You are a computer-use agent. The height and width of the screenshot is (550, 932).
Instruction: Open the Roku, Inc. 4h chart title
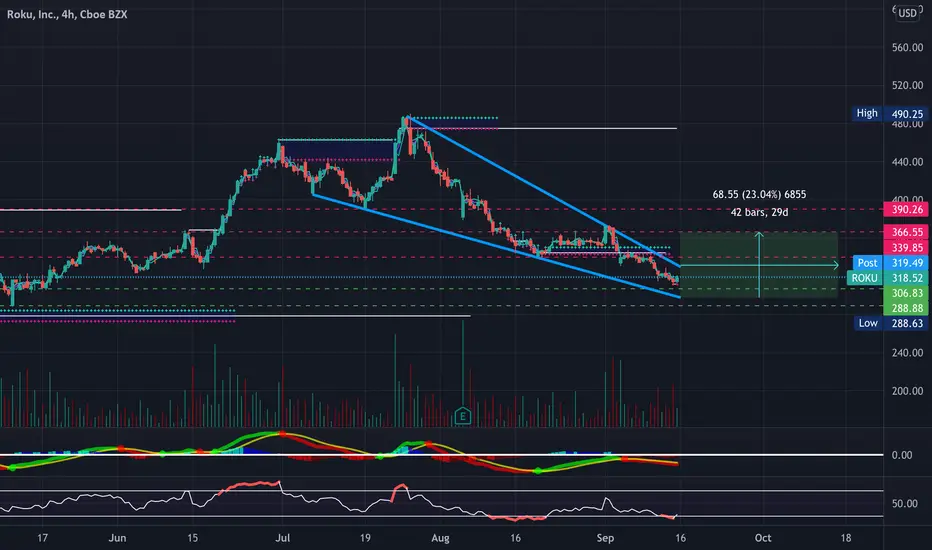67,14
